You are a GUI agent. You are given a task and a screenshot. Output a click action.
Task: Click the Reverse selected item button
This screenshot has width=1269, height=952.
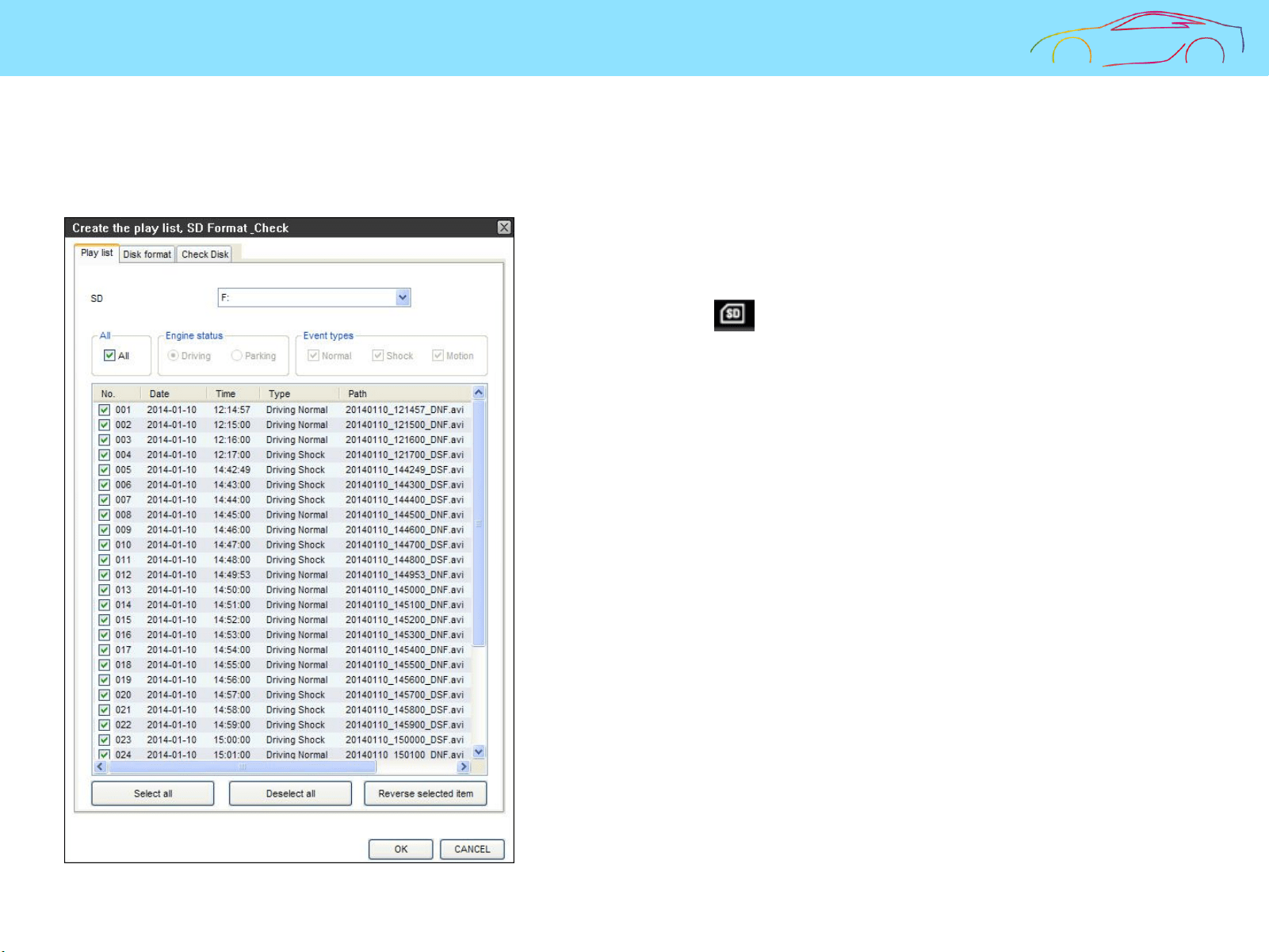(x=426, y=793)
